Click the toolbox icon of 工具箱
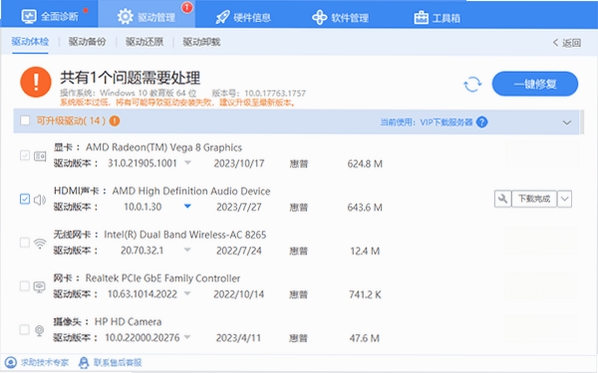The width and height of the screenshot is (598, 373). click(x=421, y=18)
